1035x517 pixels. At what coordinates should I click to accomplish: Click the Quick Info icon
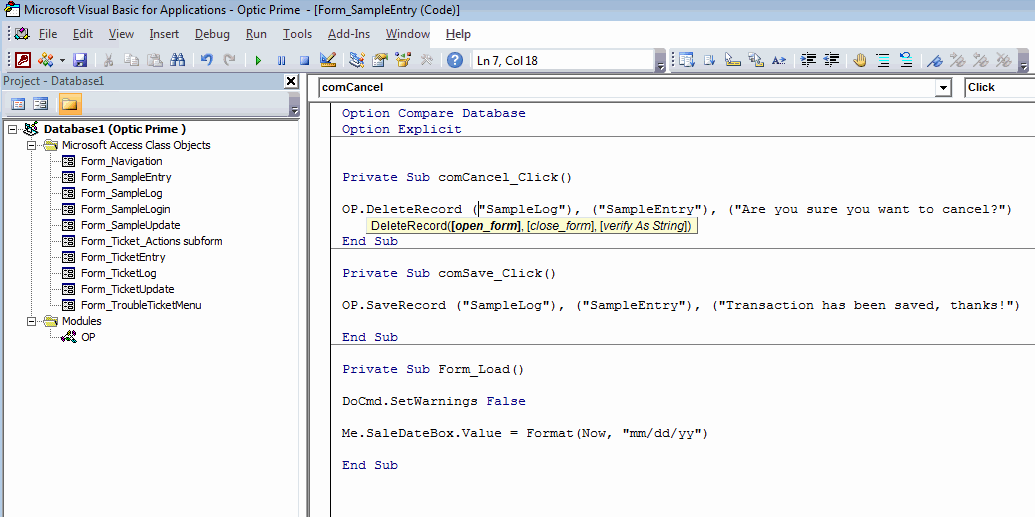733,60
